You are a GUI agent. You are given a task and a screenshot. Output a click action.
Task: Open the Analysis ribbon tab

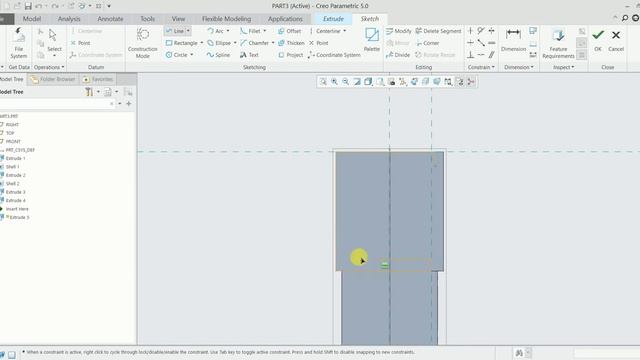tap(69, 19)
